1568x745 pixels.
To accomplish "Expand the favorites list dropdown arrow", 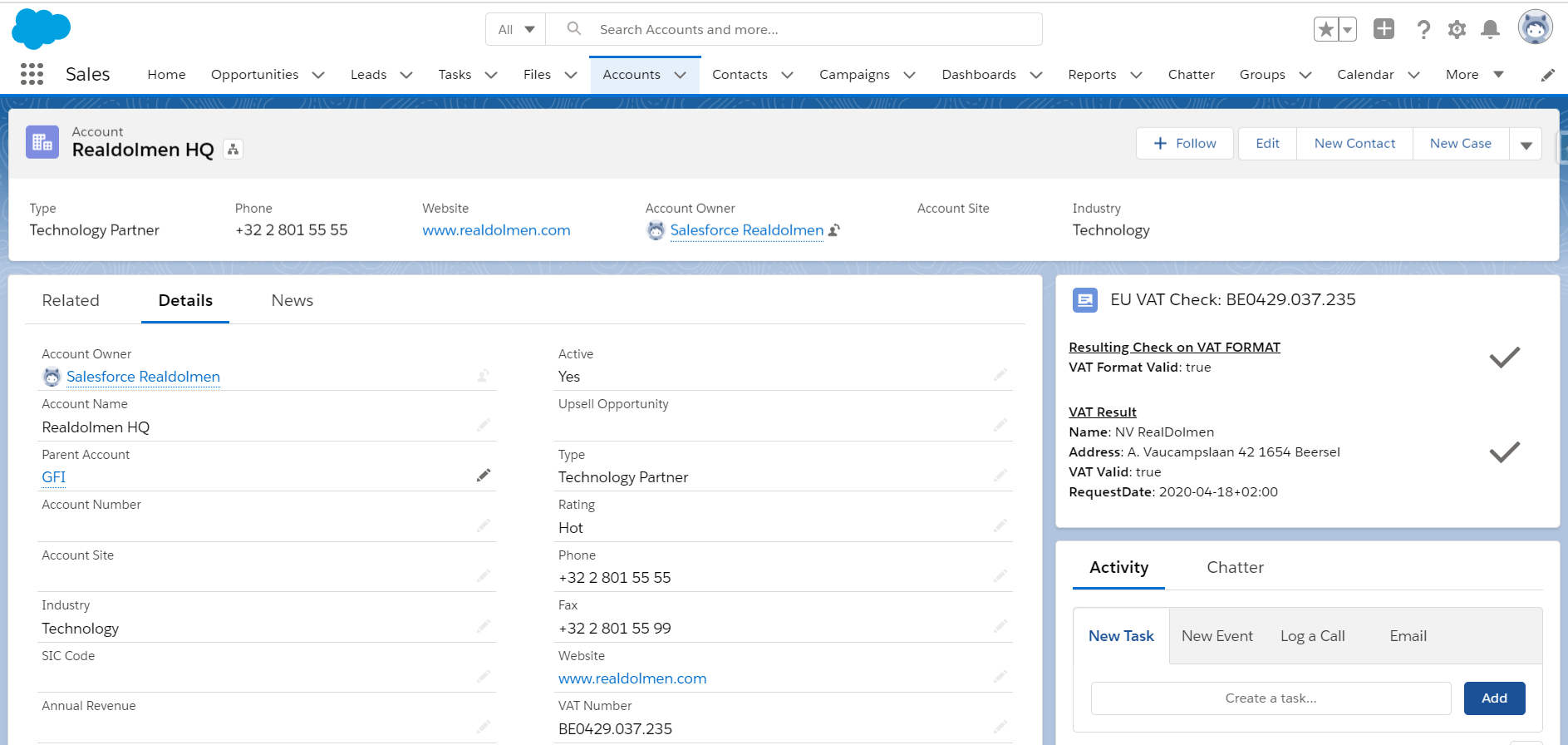I will click(x=1348, y=30).
